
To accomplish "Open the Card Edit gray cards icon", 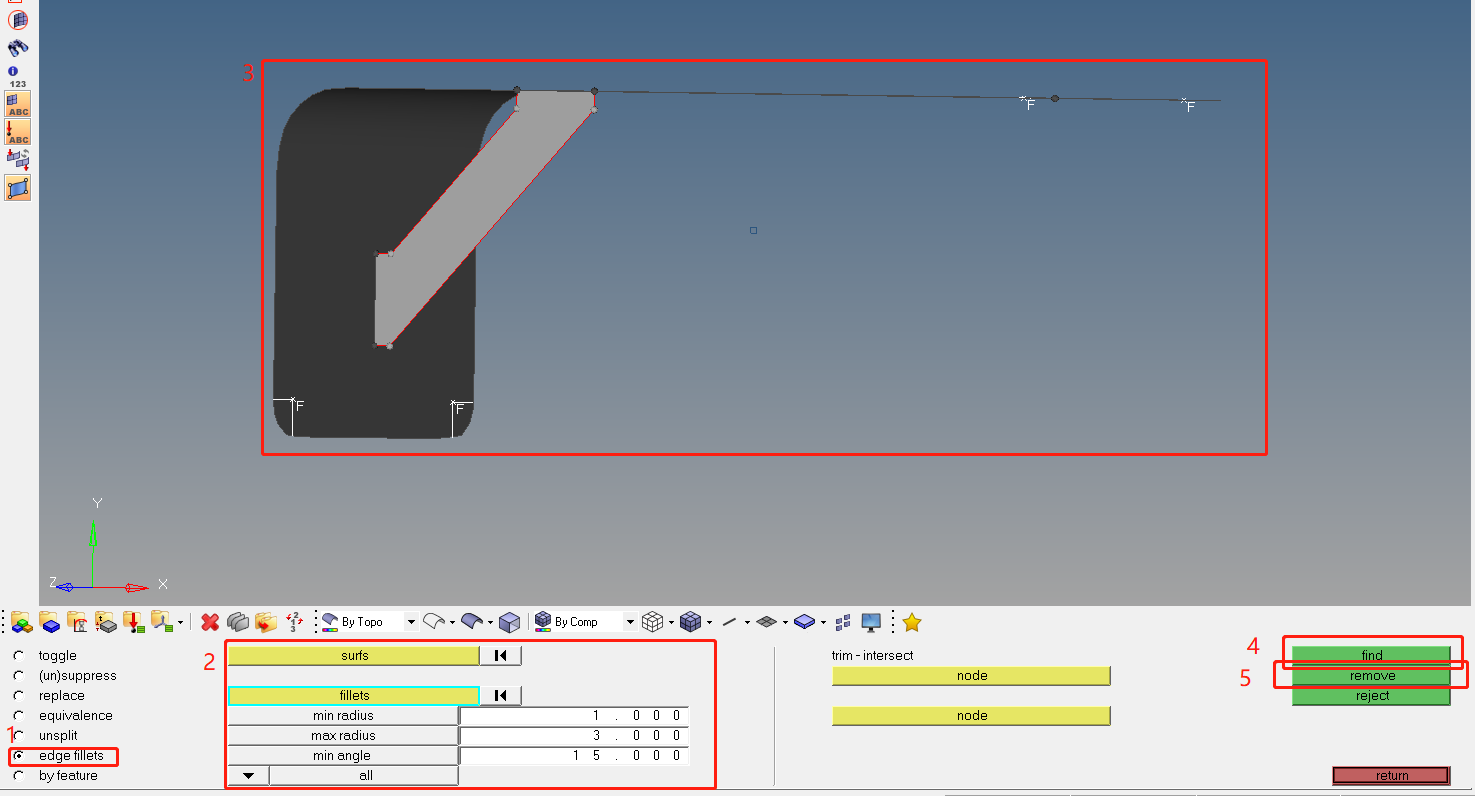I will (x=238, y=622).
